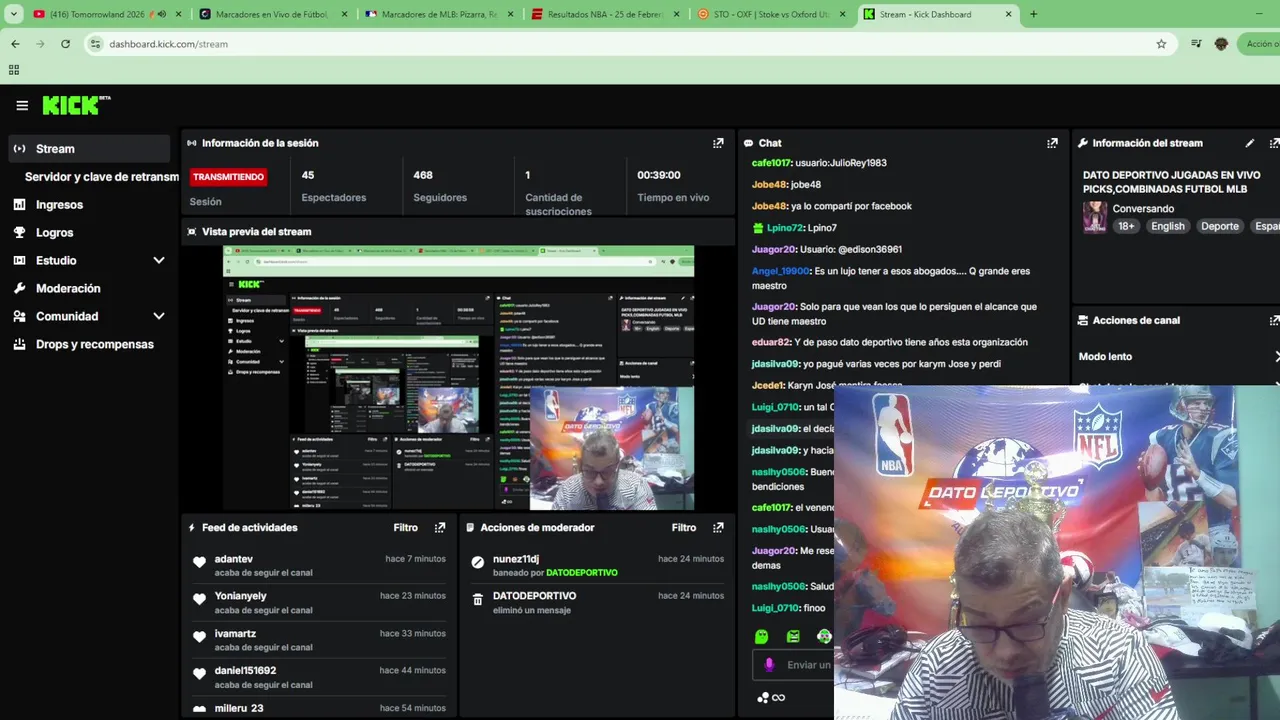The height and width of the screenshot is (720, 1280).
Task: Pop out Acciones de moderador panel
Action: [x=718, y=528]
